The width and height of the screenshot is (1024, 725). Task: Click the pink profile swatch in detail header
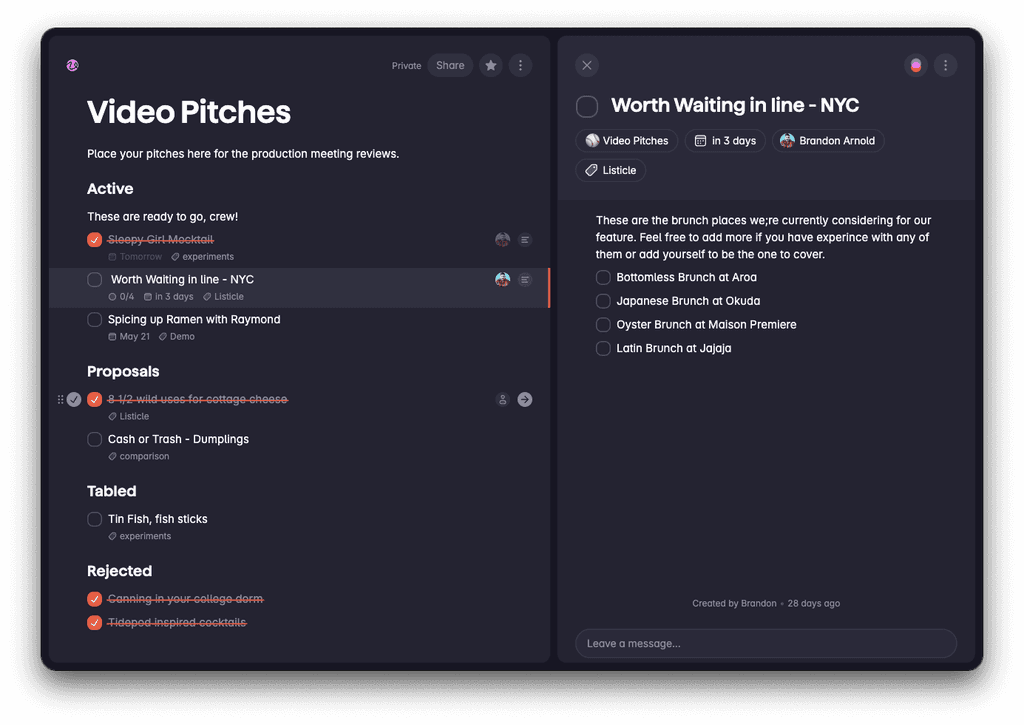916,64
